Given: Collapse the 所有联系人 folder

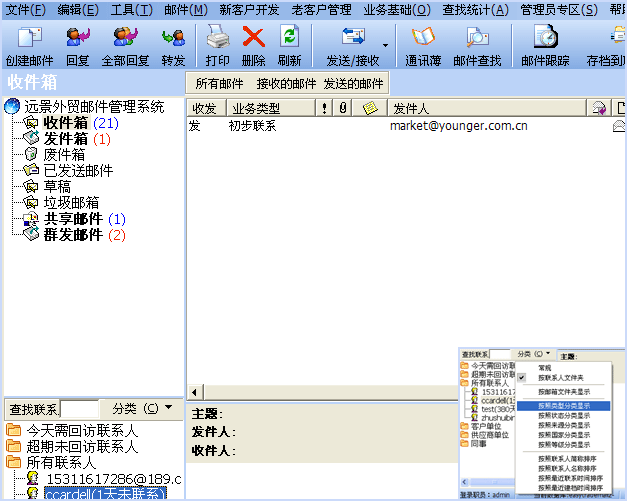Looking at the screenshot, I should 14,462.
